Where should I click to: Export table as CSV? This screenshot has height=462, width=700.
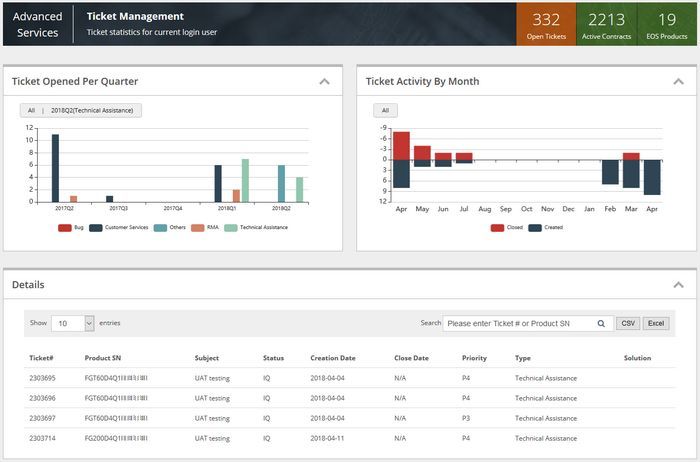[628, 323]
